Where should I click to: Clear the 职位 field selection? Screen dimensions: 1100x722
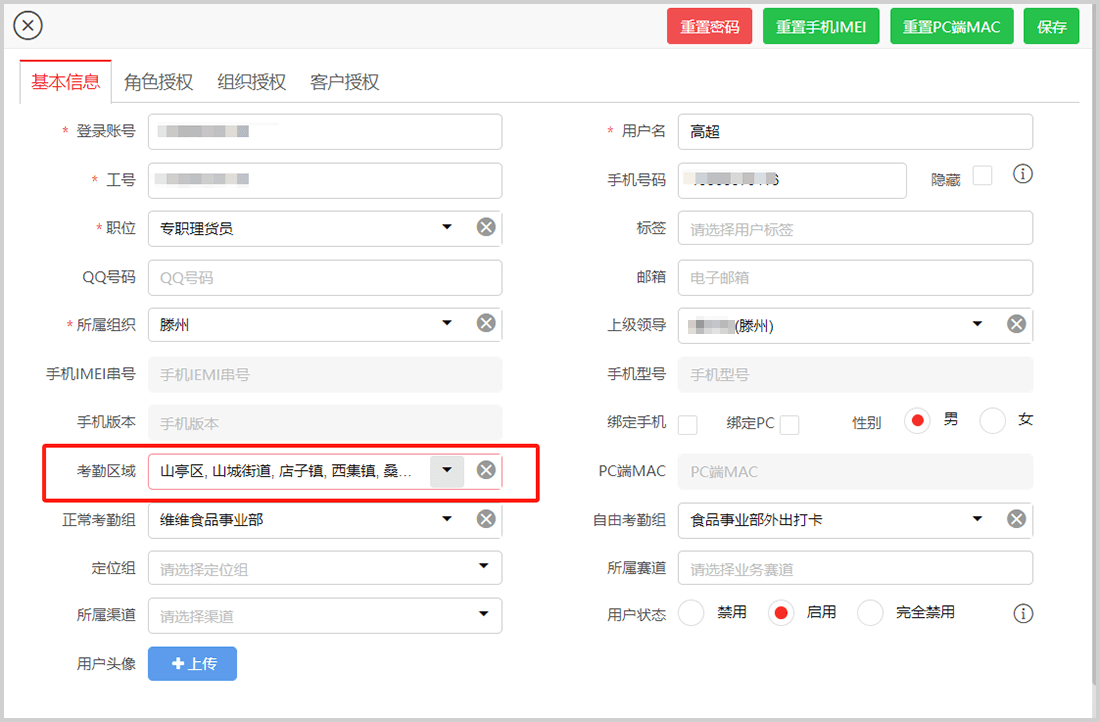[486, 227]
